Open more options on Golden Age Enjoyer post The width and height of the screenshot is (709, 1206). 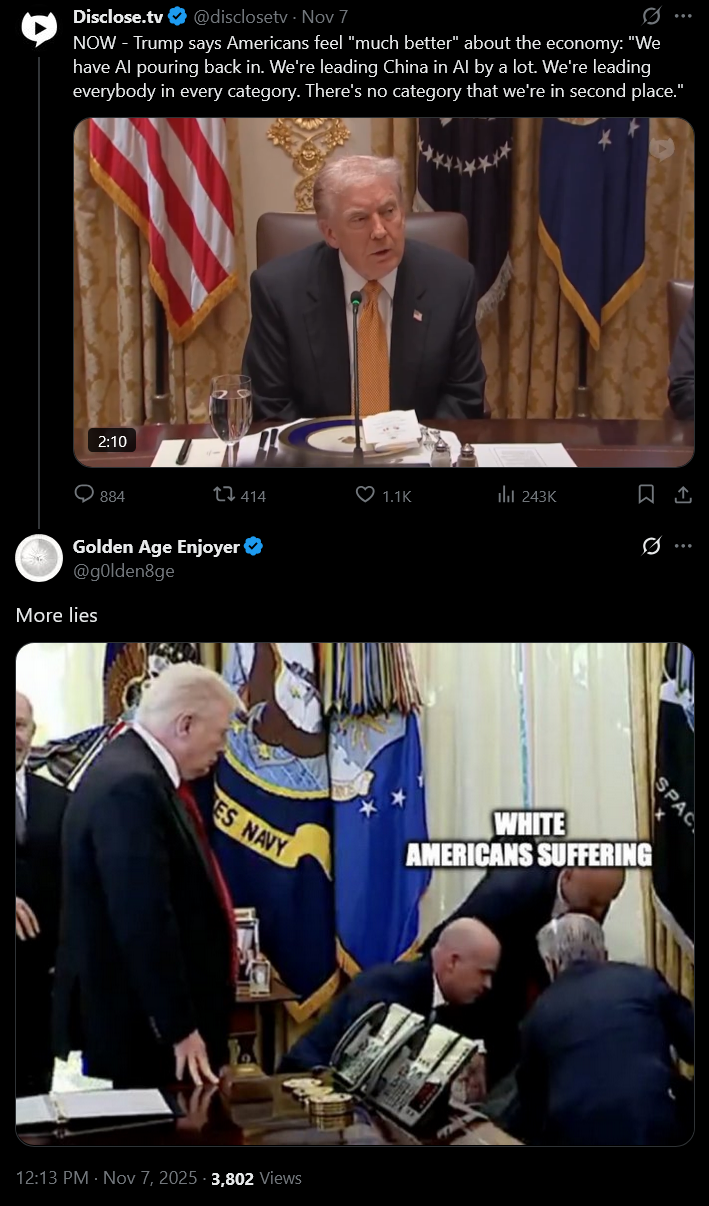pyautogui.click(x=683, y=546)
